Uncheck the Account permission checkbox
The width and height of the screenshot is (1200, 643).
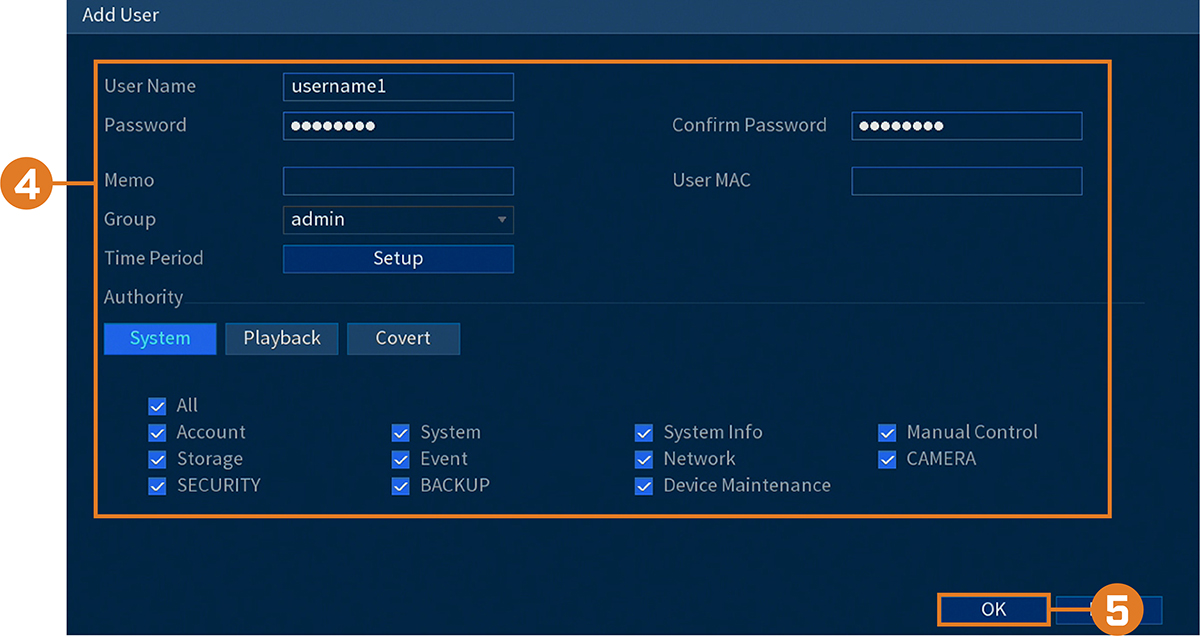click(157, 433)
